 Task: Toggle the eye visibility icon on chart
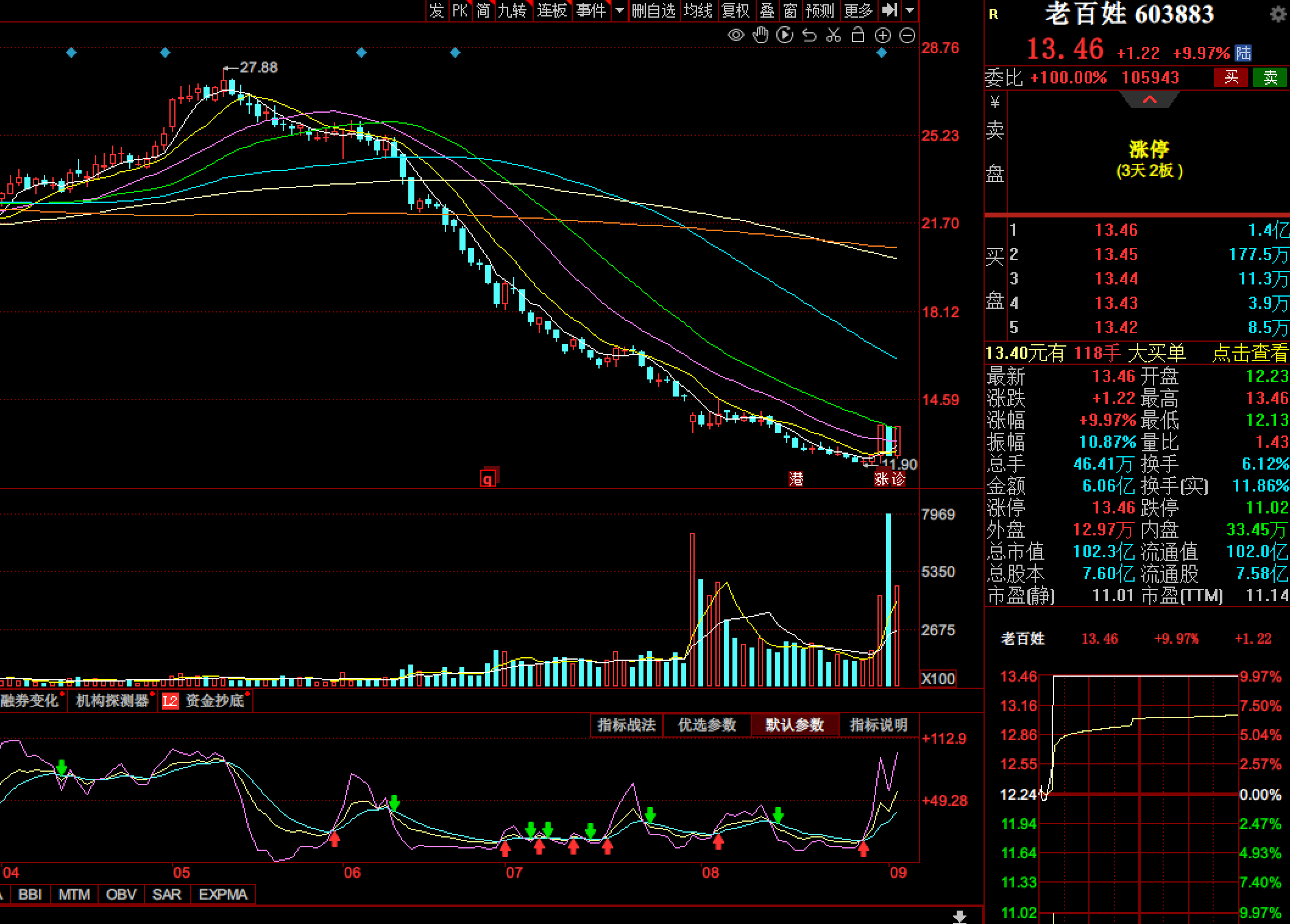pos(735,35)
